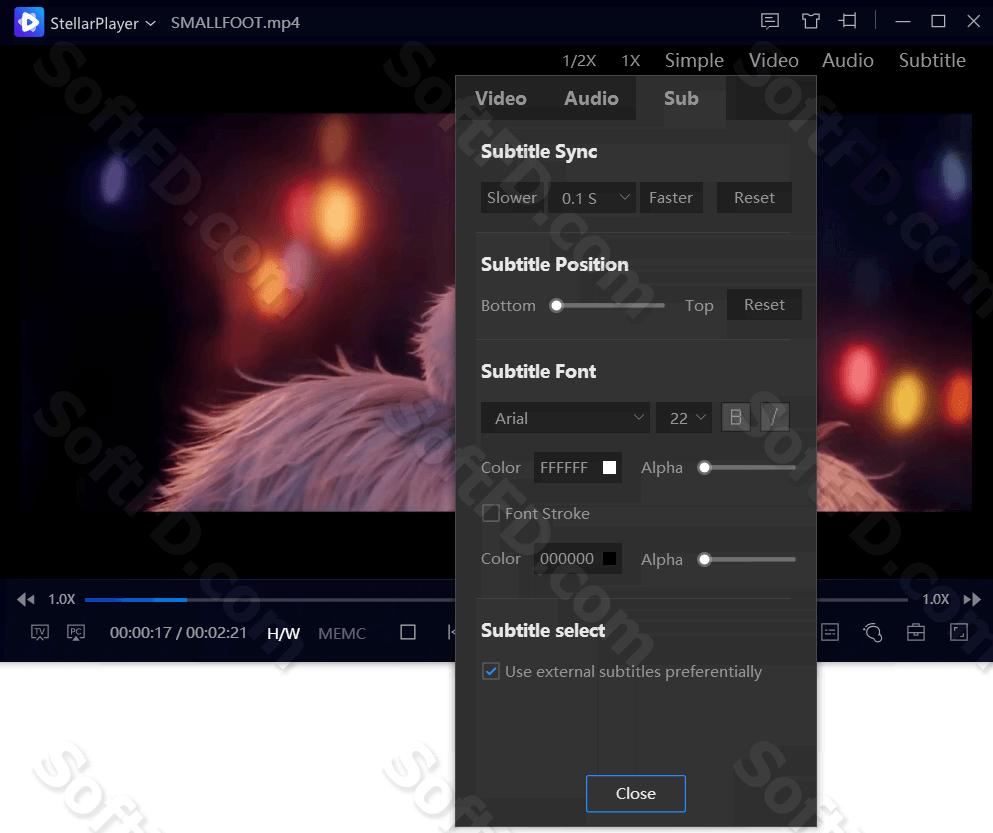Click the TV cast icon

[40, 632]
